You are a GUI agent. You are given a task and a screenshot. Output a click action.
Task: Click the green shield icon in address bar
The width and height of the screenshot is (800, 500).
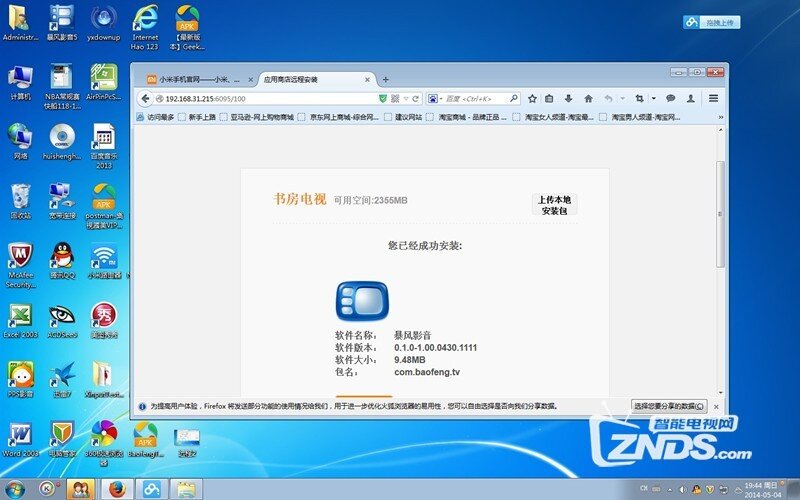(x=383, y=98)
